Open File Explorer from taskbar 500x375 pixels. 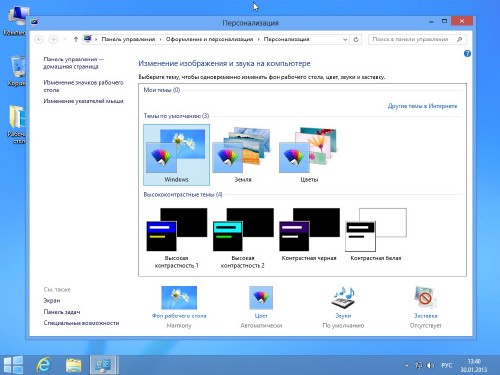[74, 365]
